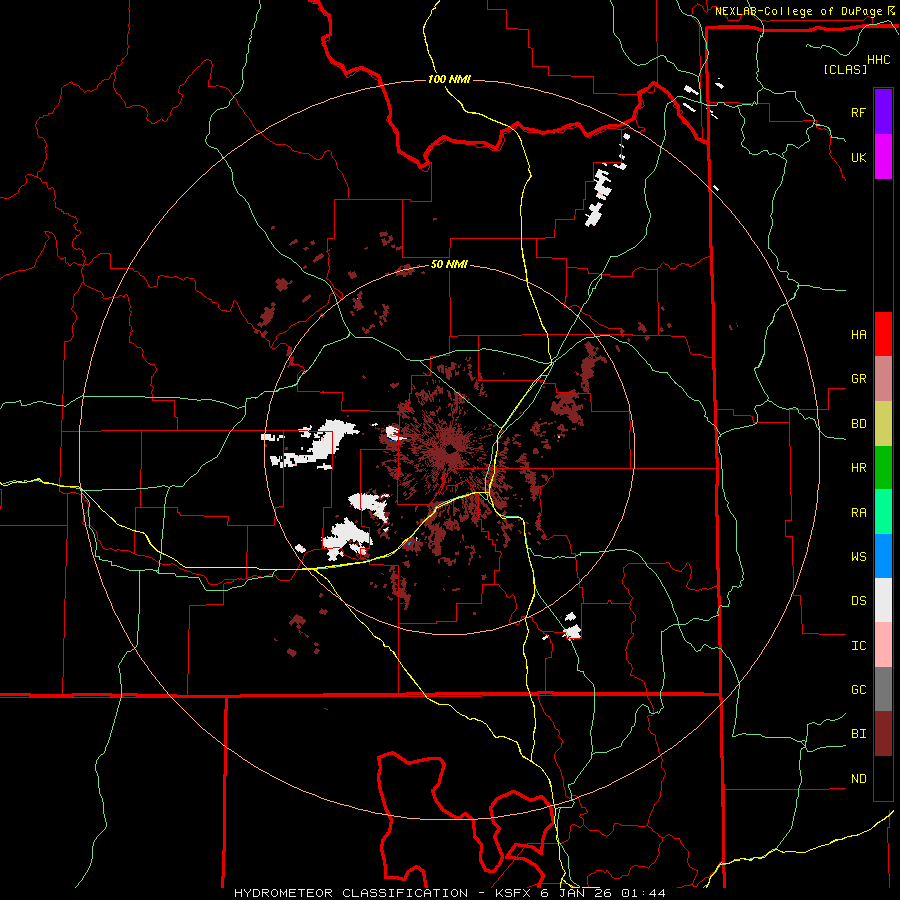Select the BD yellow legend swatch
Screen dimensions: 900x900
pos(883,423)
